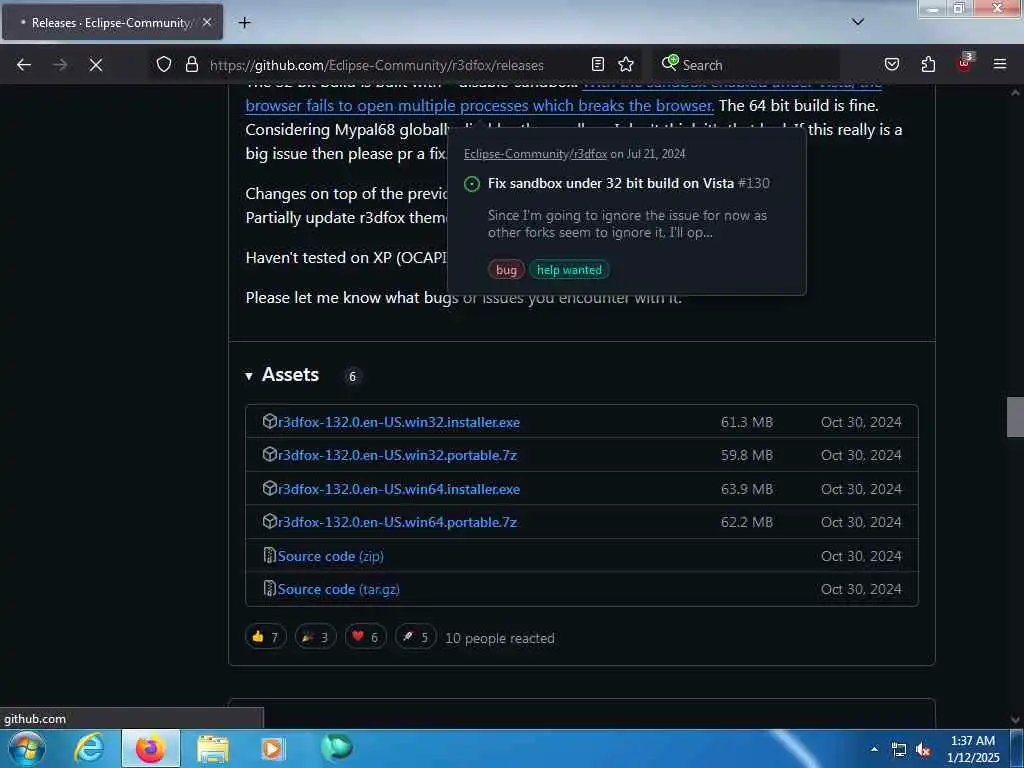
Task: Toggle reader view in address bar
Action: [x=598, y=64]
